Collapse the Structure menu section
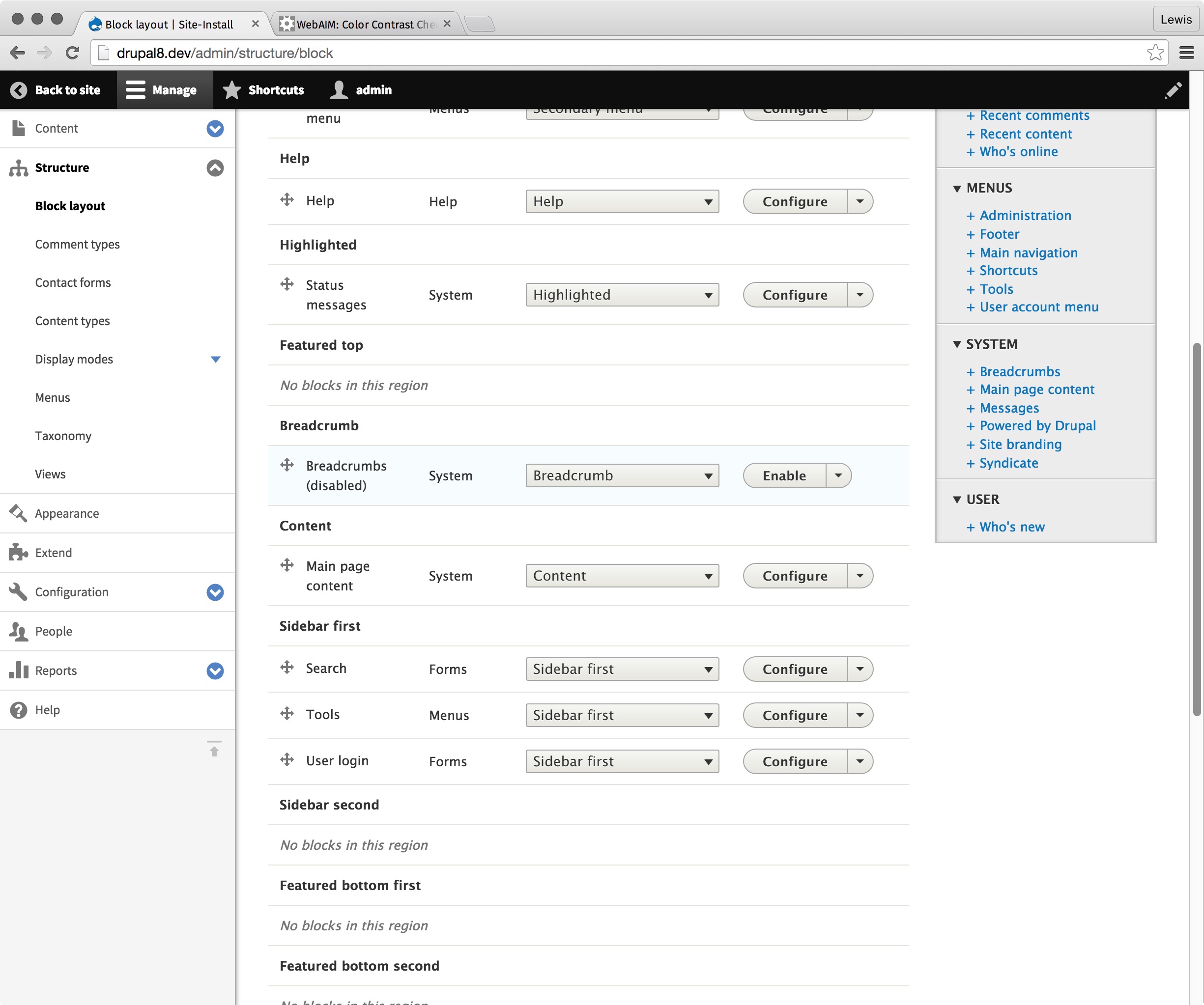Image resolution: width=1204 pixels, height=1005 pixels. click(215, 168)
